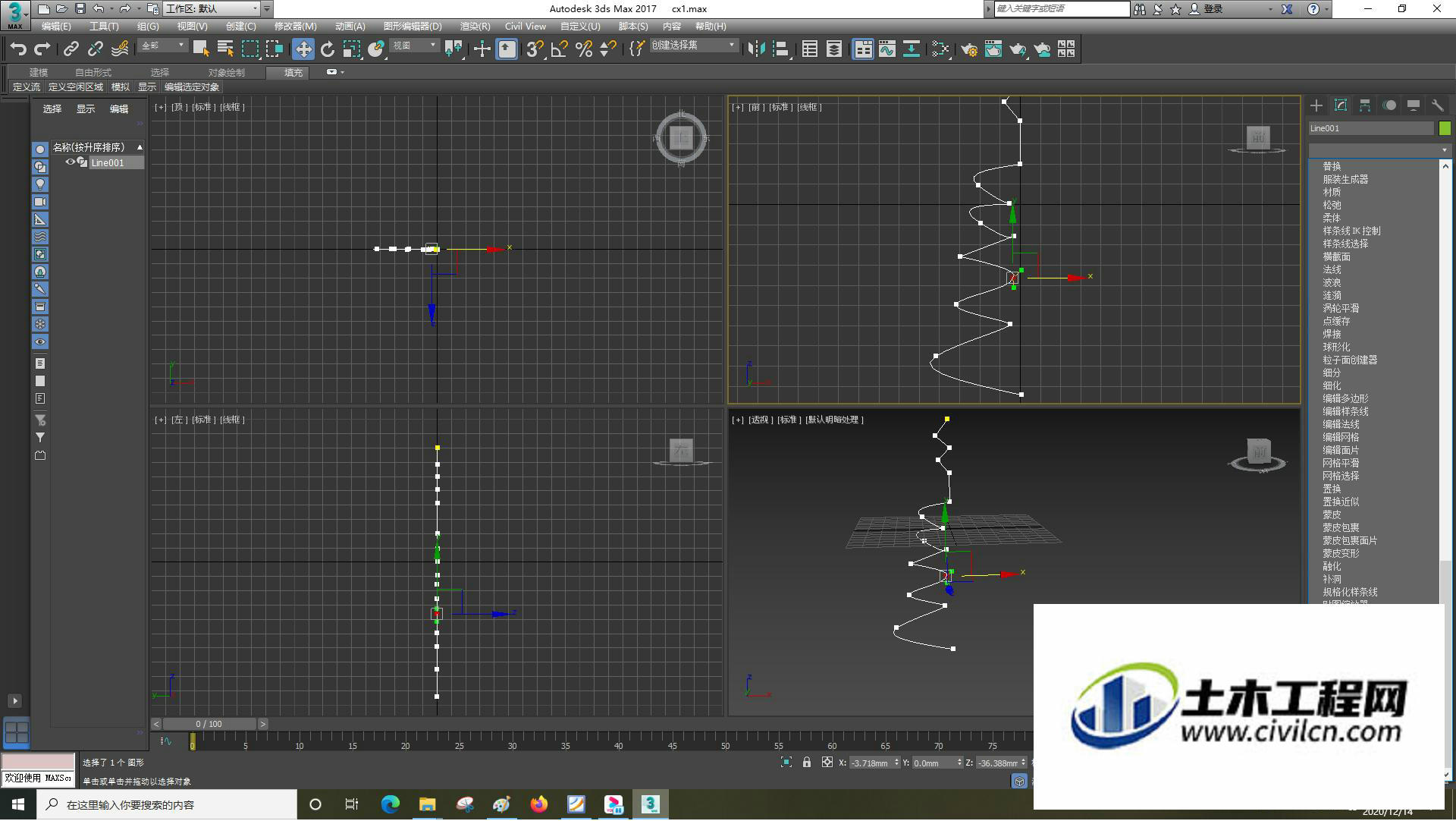Toggle the Ribbon display button
Viewport: 1456px width, 821px height.
[x=863, y=49]
